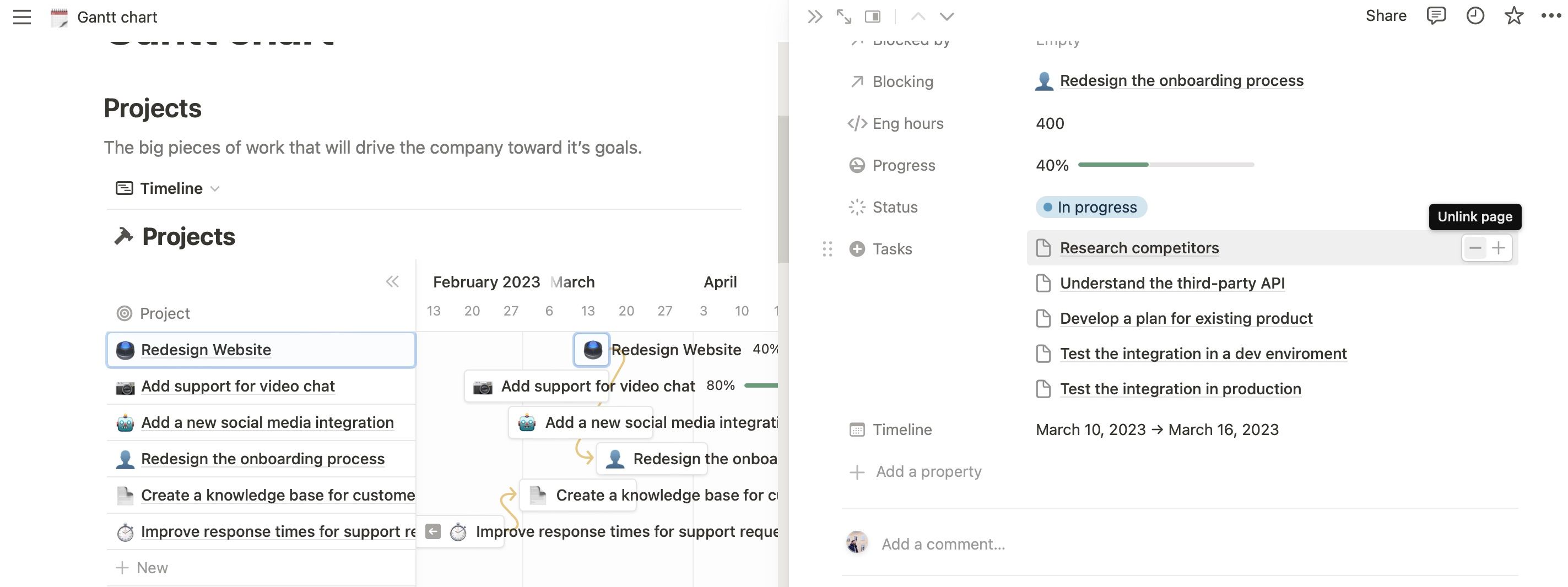Click the Add a comment field
The image size is (1568, 587).
click(943, 544)
